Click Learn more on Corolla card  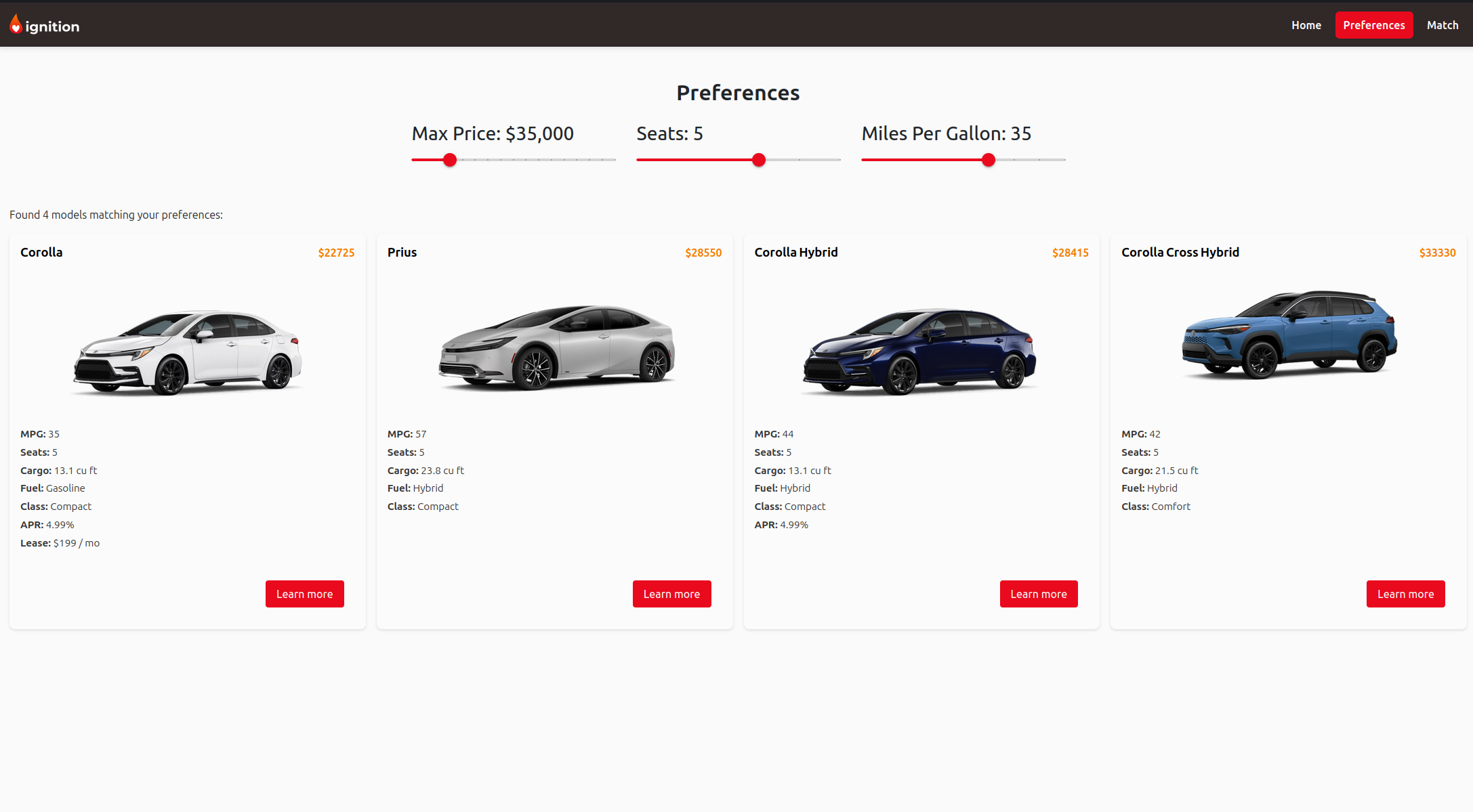point(304,594)
